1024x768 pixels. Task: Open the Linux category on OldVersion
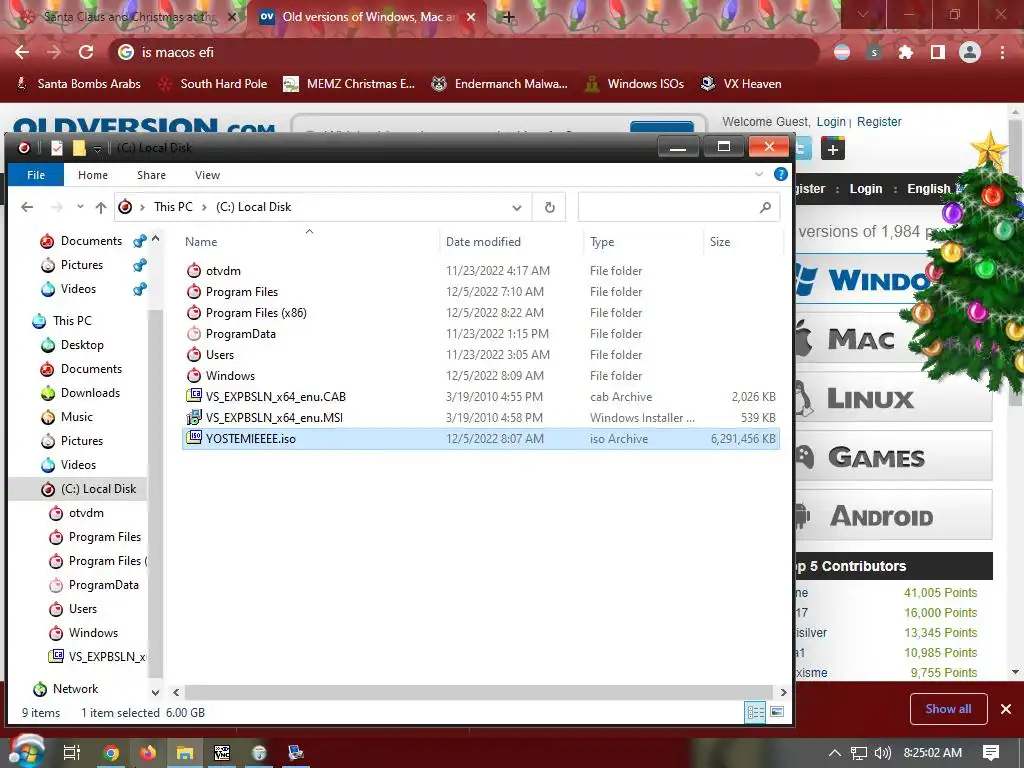893,398
